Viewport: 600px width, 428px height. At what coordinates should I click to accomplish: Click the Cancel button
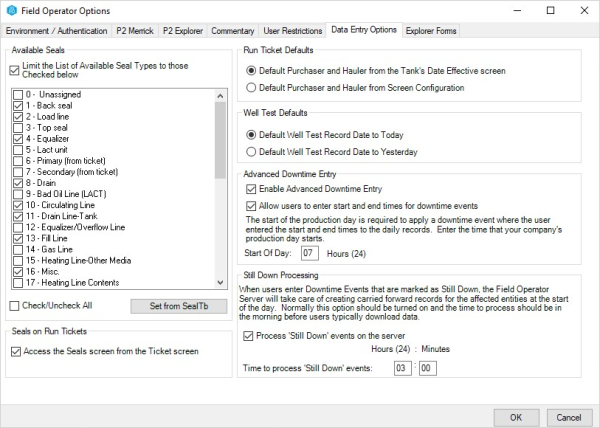pyautogui.click(x=567, y=415)
